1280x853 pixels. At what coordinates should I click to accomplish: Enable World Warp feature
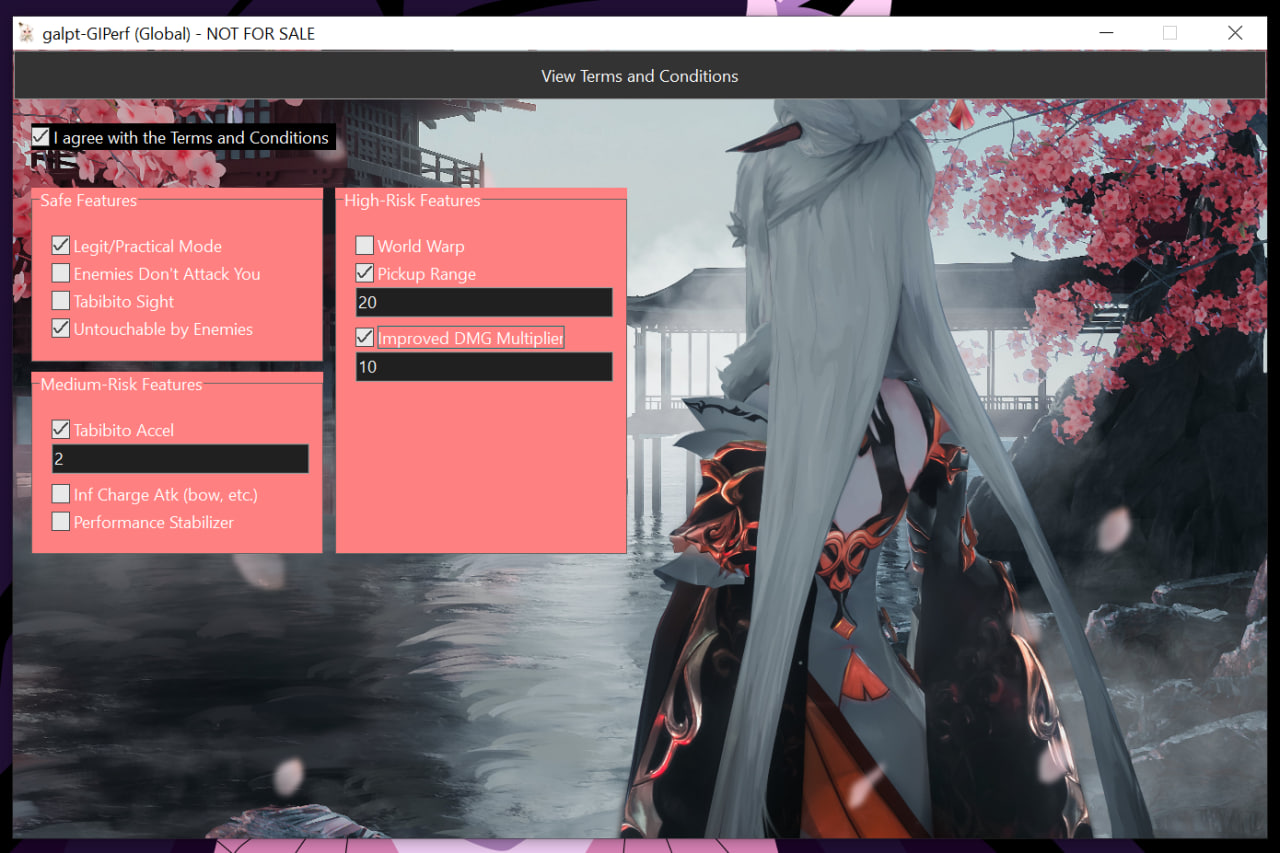(365, 246)
